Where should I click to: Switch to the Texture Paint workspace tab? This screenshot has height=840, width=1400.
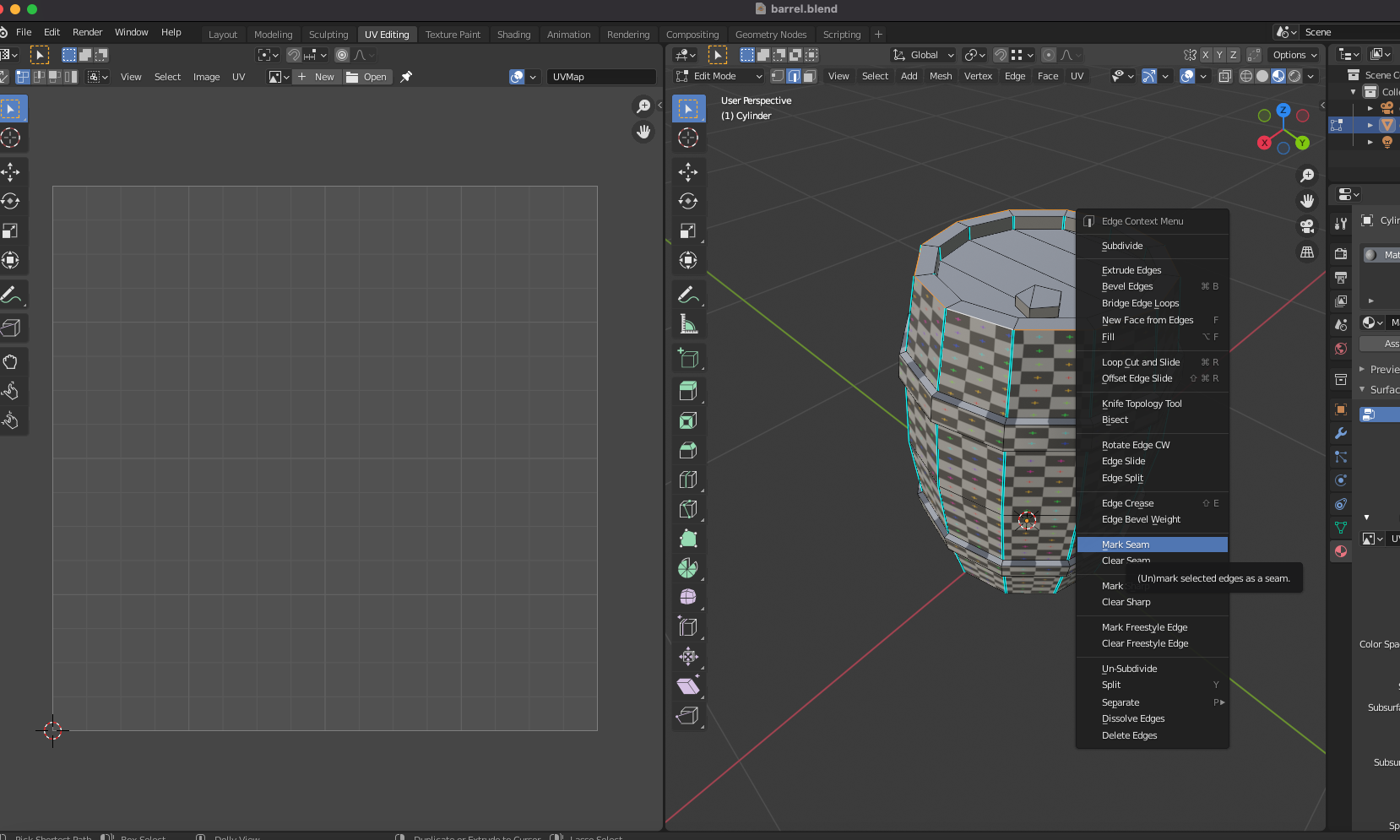pos(453,35)
